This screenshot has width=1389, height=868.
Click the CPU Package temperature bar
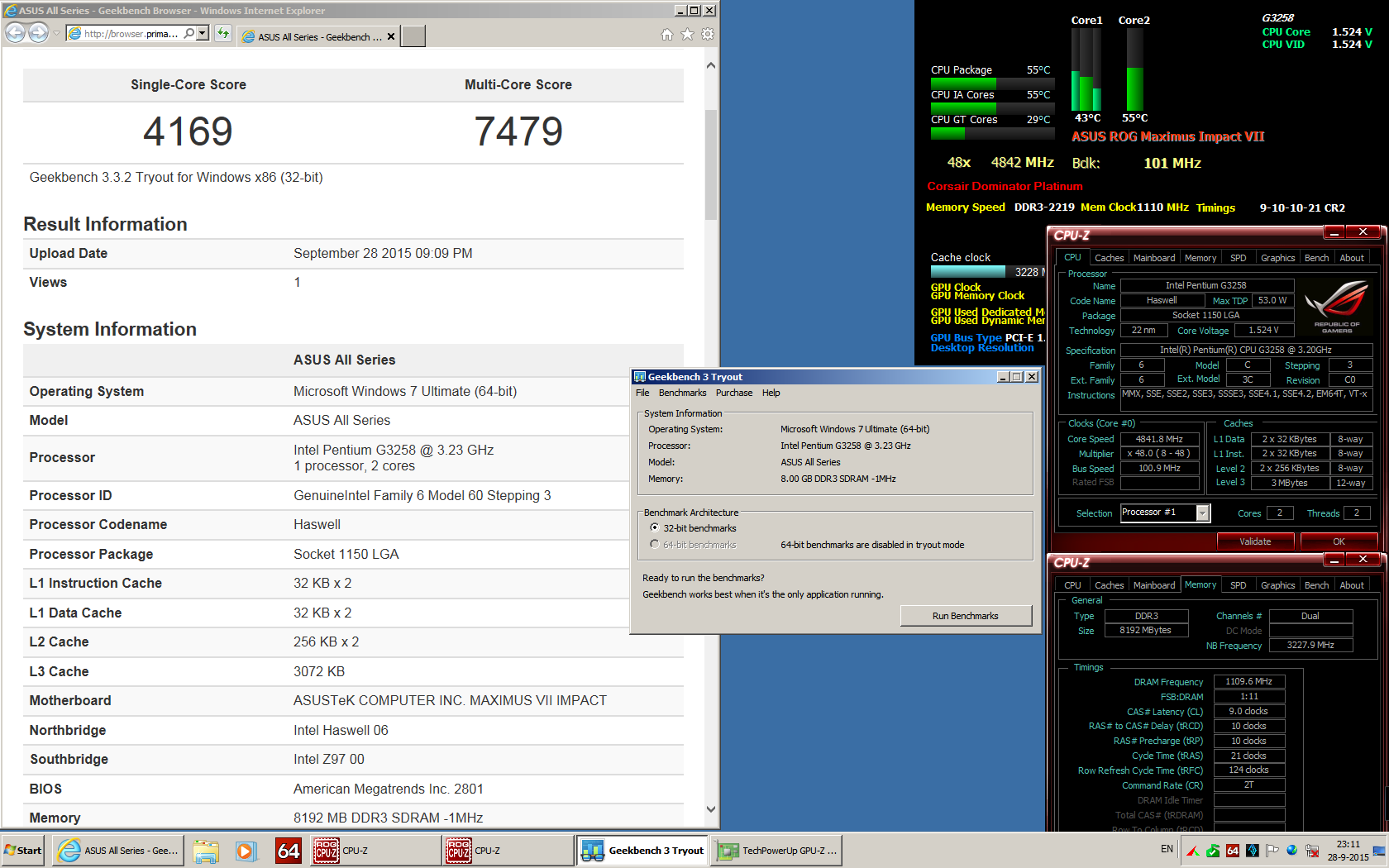[x=992, y=83]
